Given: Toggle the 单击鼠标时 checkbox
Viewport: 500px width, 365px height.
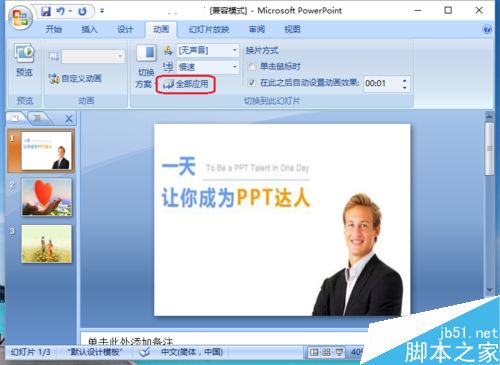Looking at the screenshot, I should [x=252, y=67].
